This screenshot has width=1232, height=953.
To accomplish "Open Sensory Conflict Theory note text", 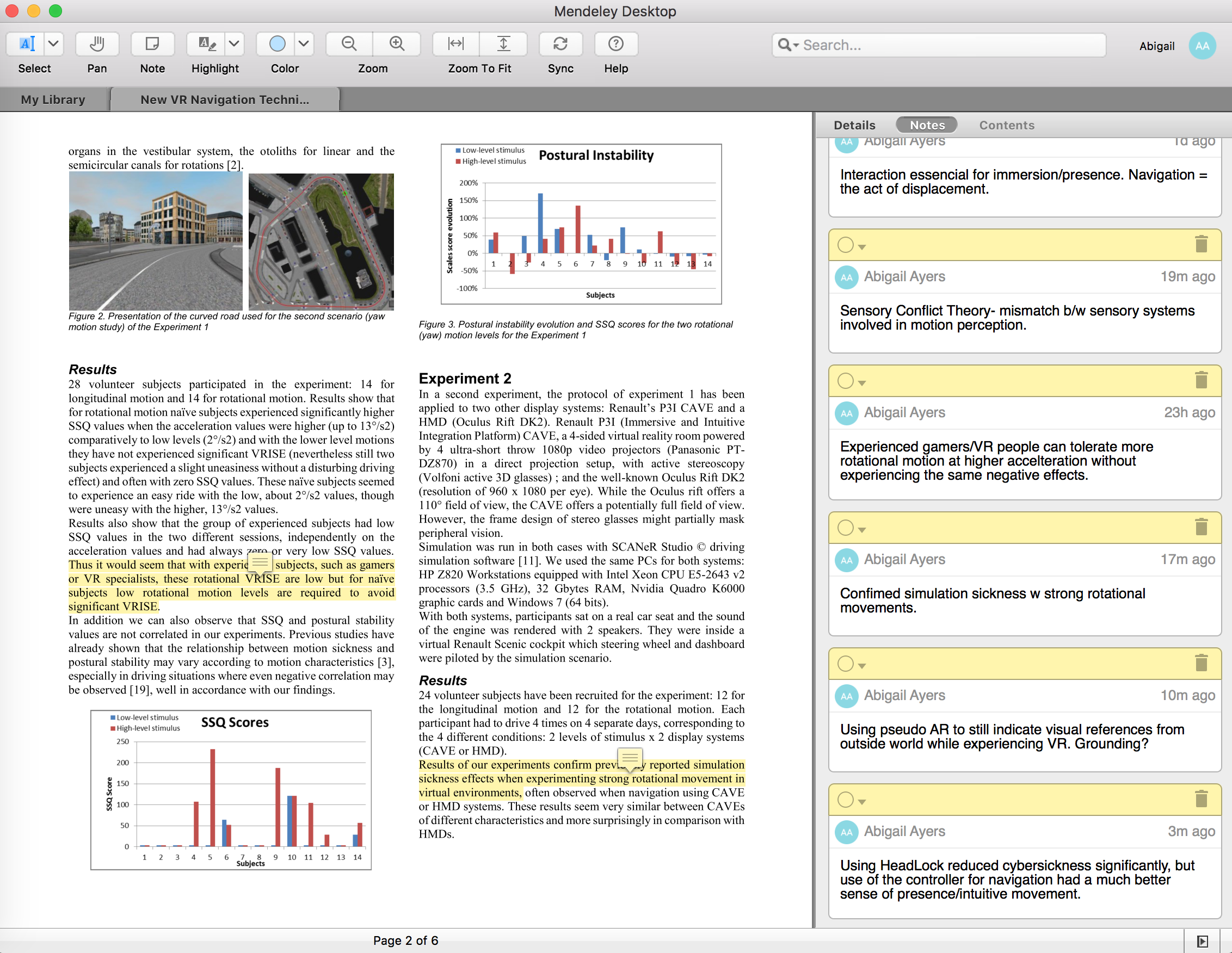I will click(x=1017, y=318).
